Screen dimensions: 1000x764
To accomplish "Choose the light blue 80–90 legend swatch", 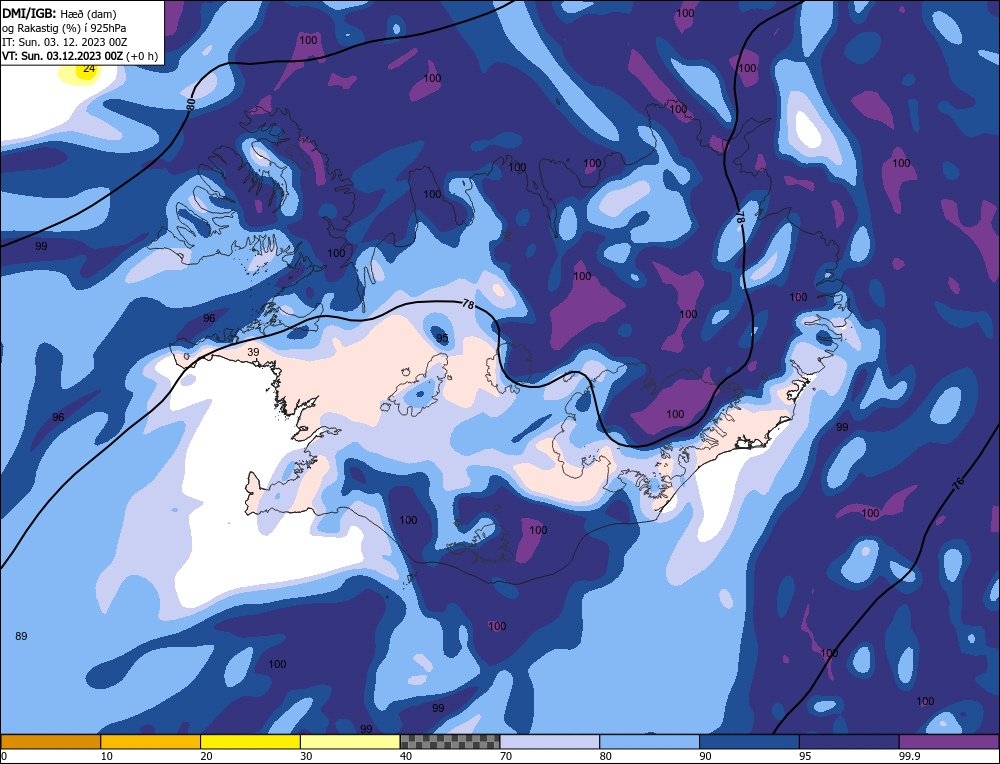I will tap(649, 741).
